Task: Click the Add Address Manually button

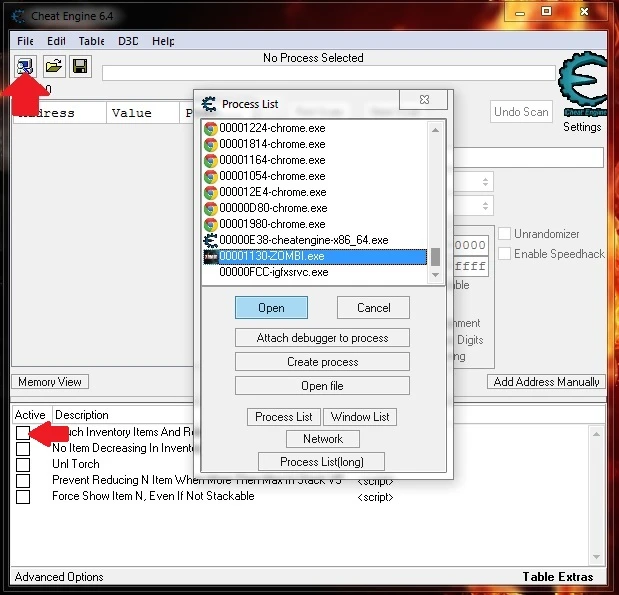Action: pos(546,382)
